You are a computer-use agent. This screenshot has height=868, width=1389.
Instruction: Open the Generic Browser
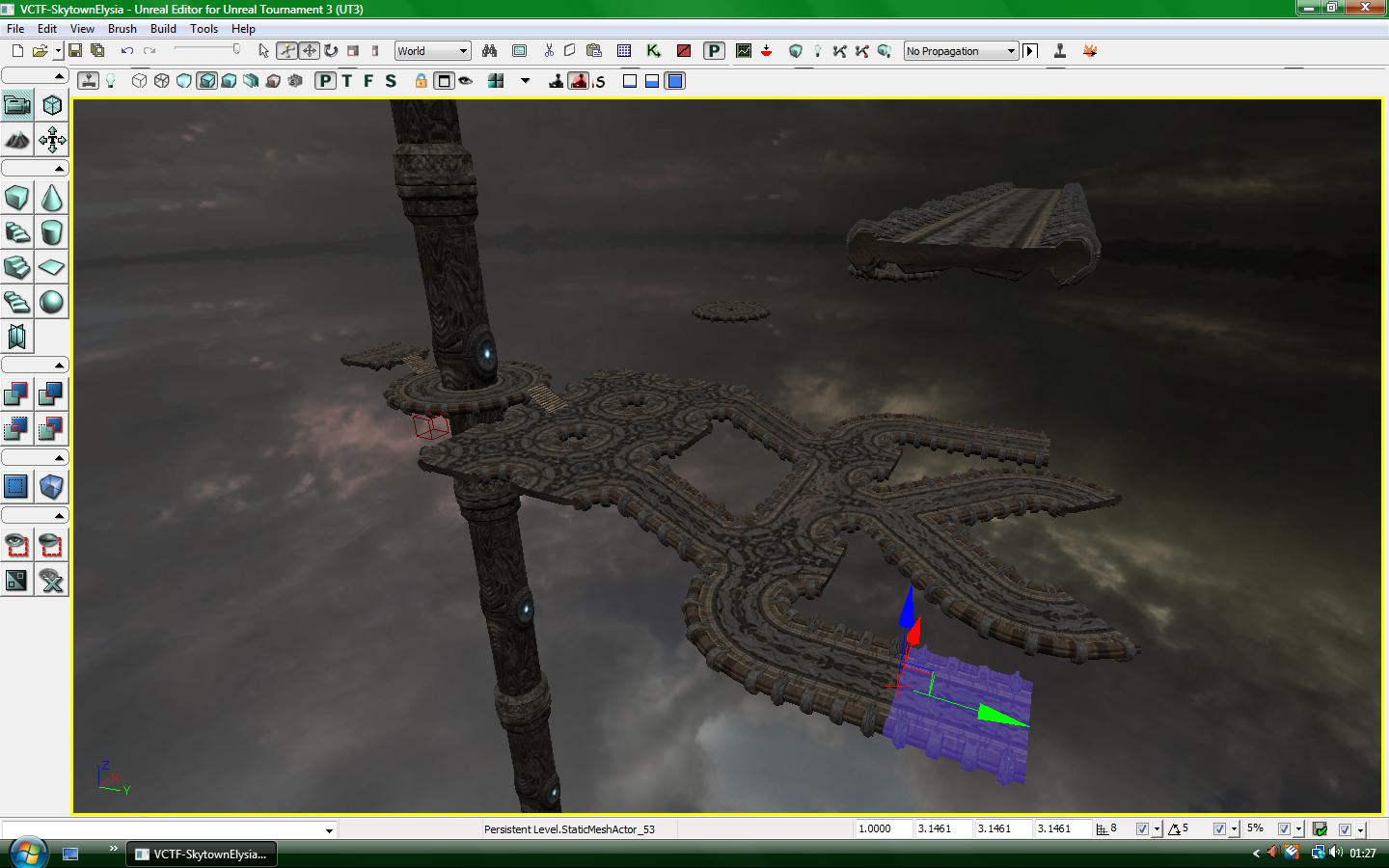[x=520, y=50]
